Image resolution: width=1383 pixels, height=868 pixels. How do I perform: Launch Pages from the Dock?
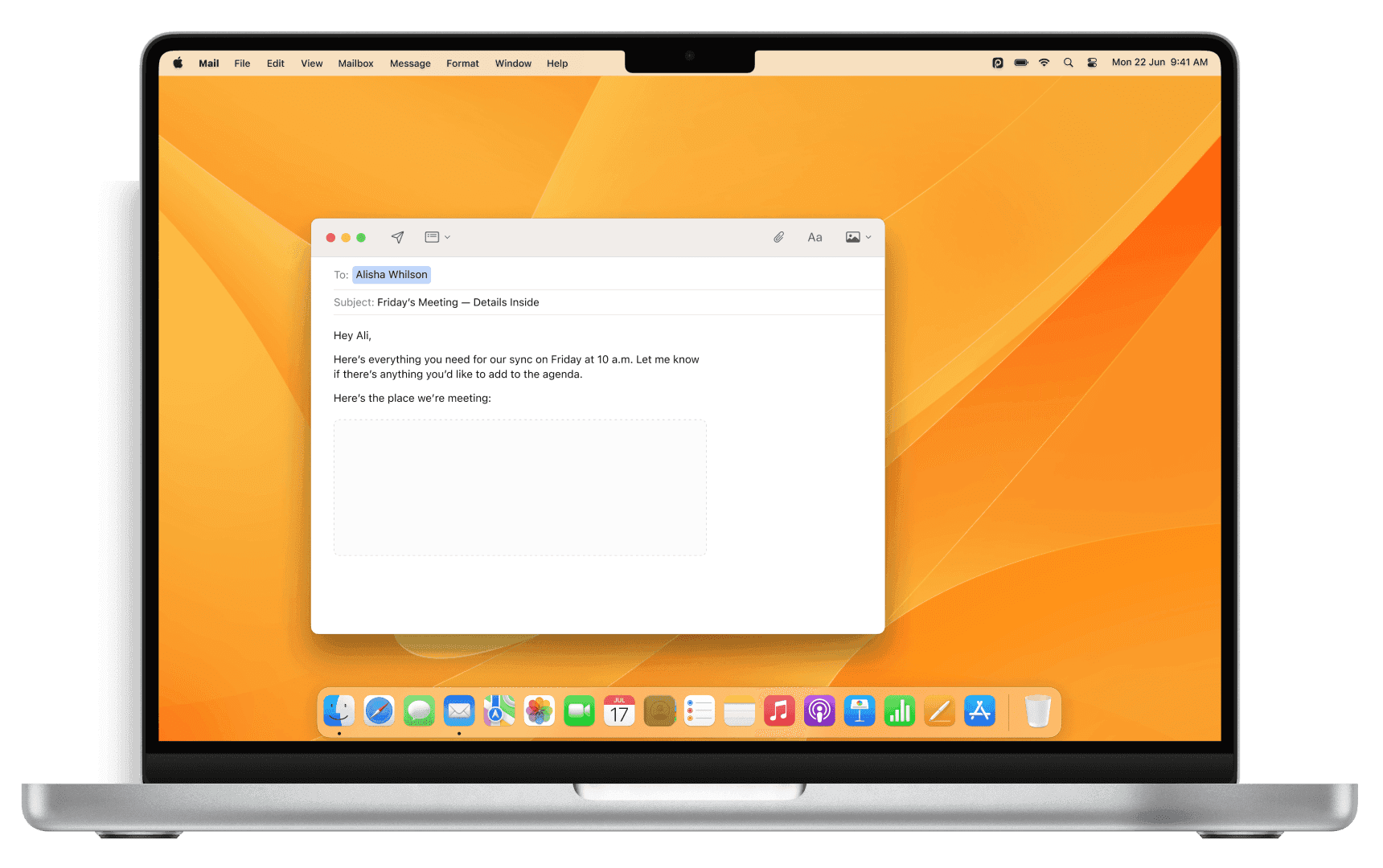pos(939,711)
